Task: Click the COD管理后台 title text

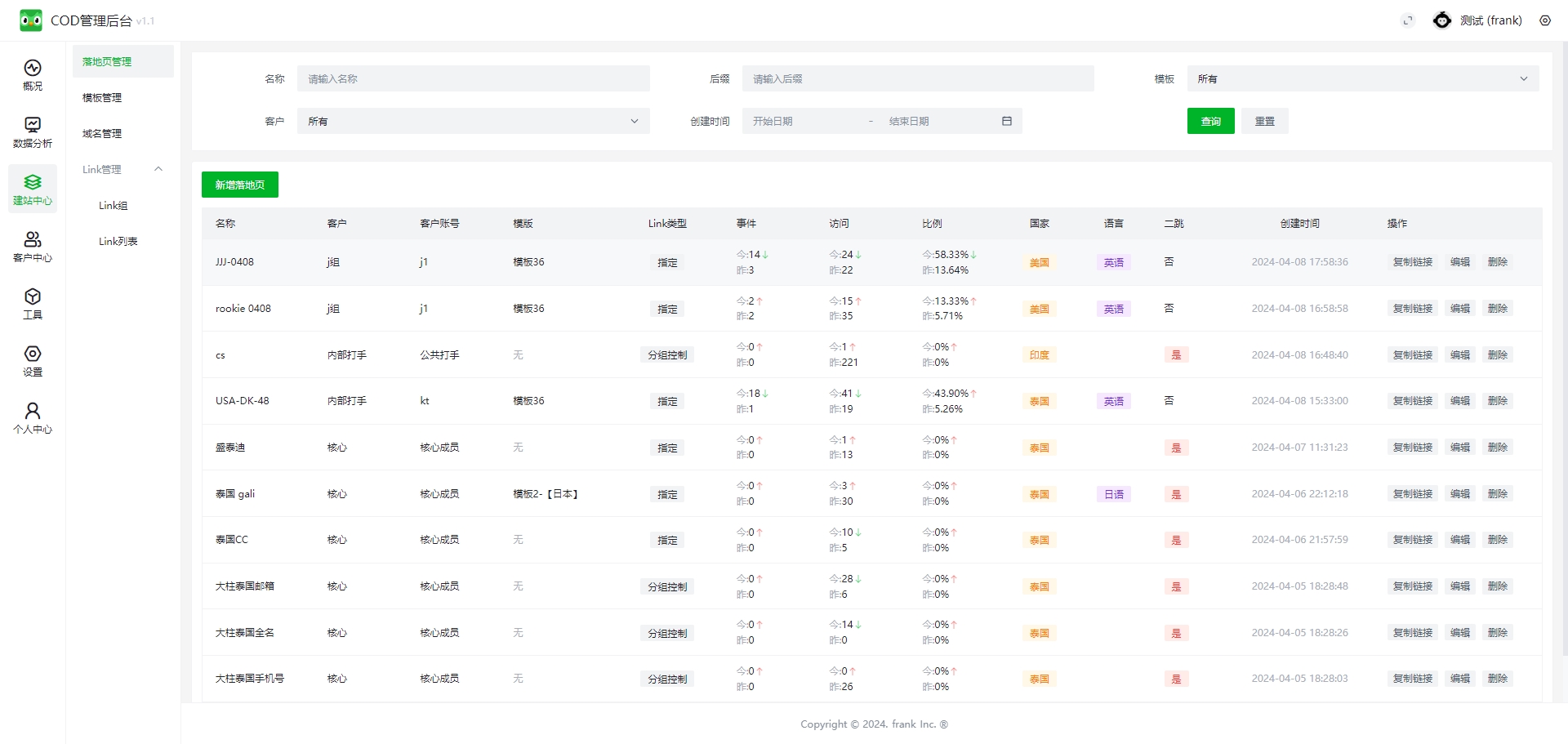Action: [x=91, y=20]
